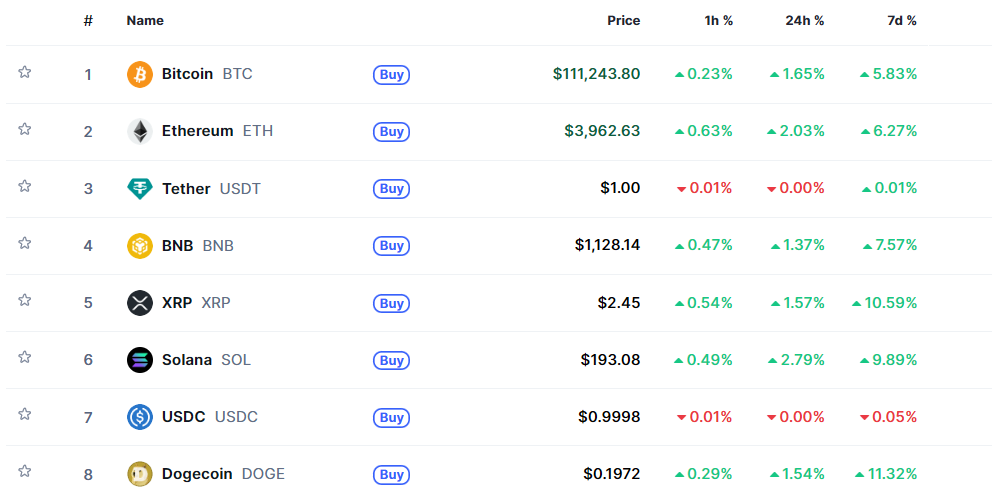Star Bitcoin to add to watchlist
The image size is (992, 501).
(25, 72)
